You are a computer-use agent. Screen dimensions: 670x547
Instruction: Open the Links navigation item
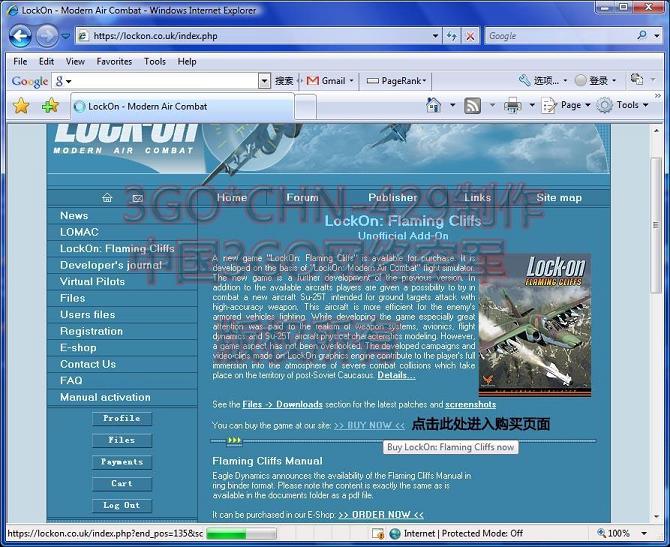pos(477,198)
